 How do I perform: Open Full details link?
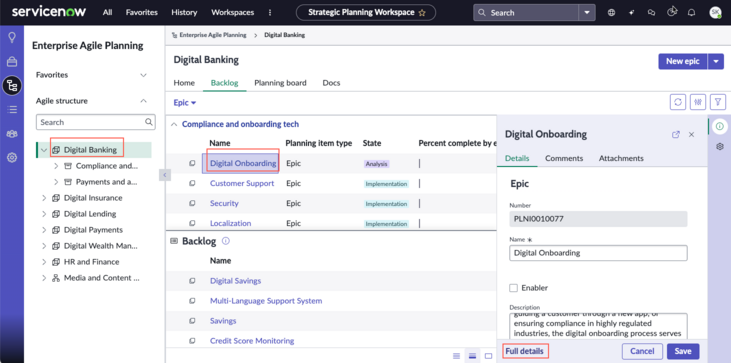524,351
